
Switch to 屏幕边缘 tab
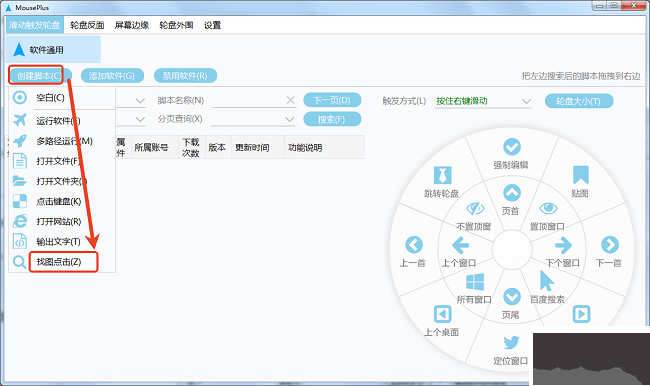click(x=132, y=25)
